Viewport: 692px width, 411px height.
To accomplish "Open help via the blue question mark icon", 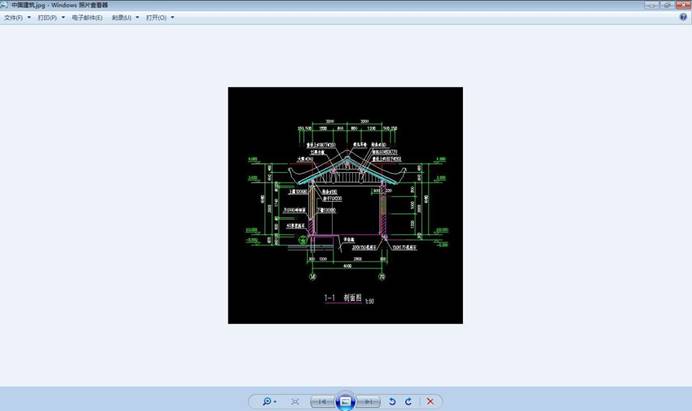I will point(683,17).
